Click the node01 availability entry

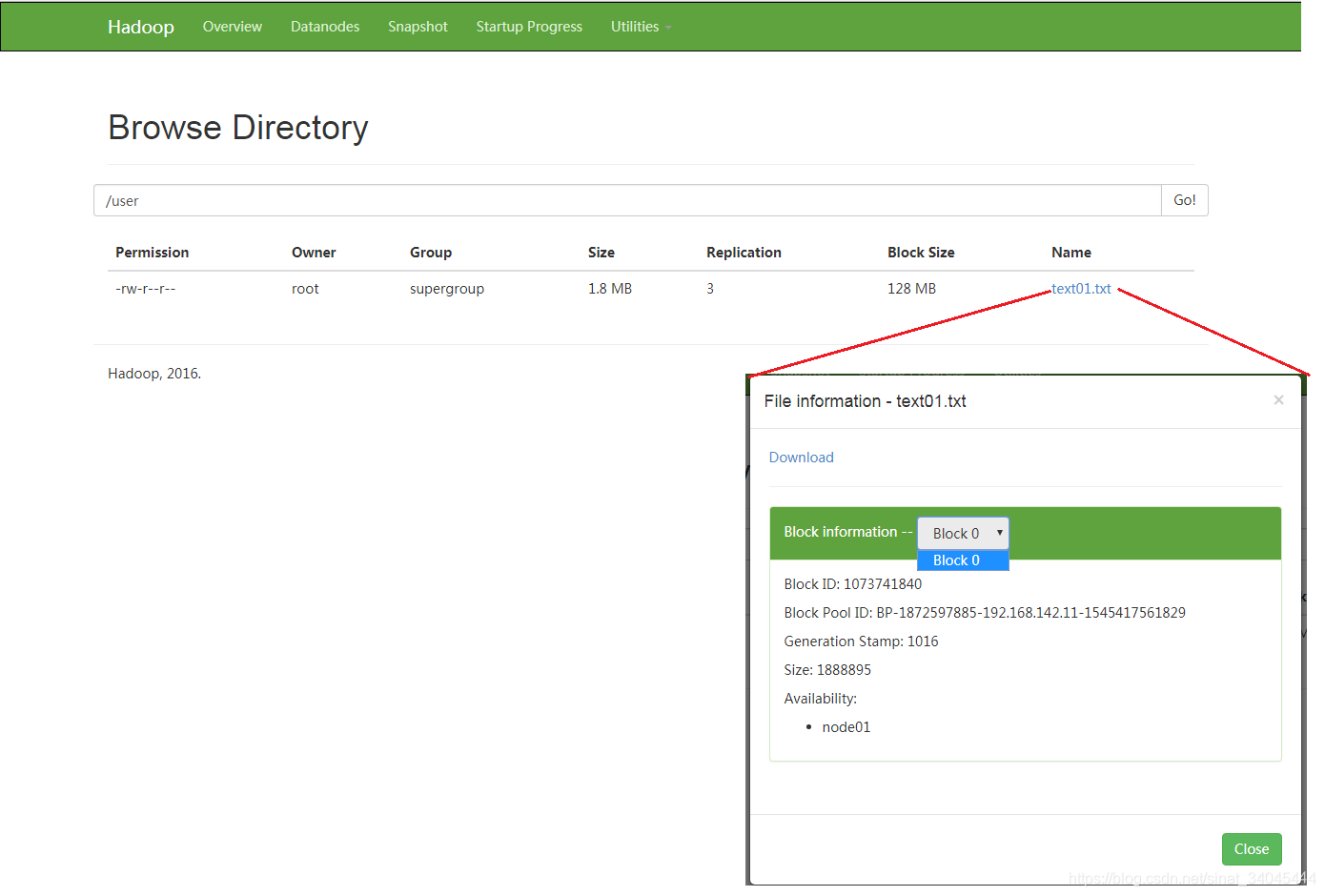[846, 727]
